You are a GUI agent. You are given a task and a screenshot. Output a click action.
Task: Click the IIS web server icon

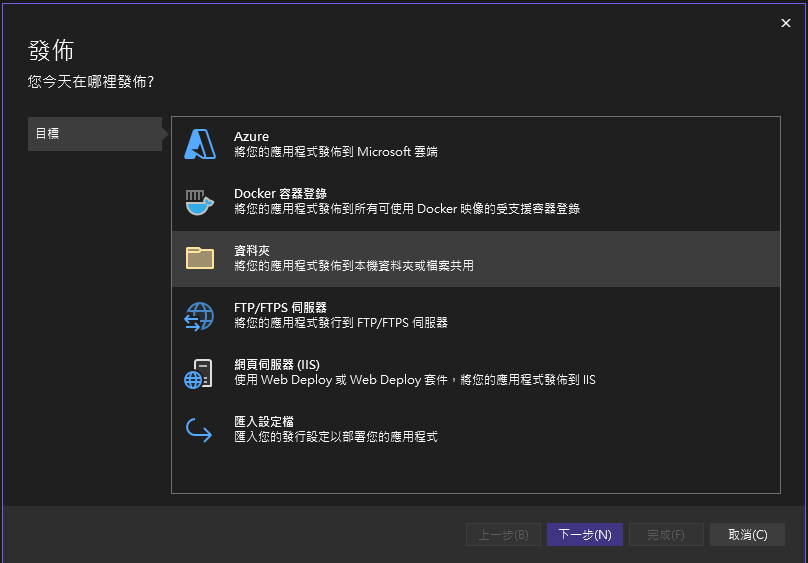tap(199, 373)
